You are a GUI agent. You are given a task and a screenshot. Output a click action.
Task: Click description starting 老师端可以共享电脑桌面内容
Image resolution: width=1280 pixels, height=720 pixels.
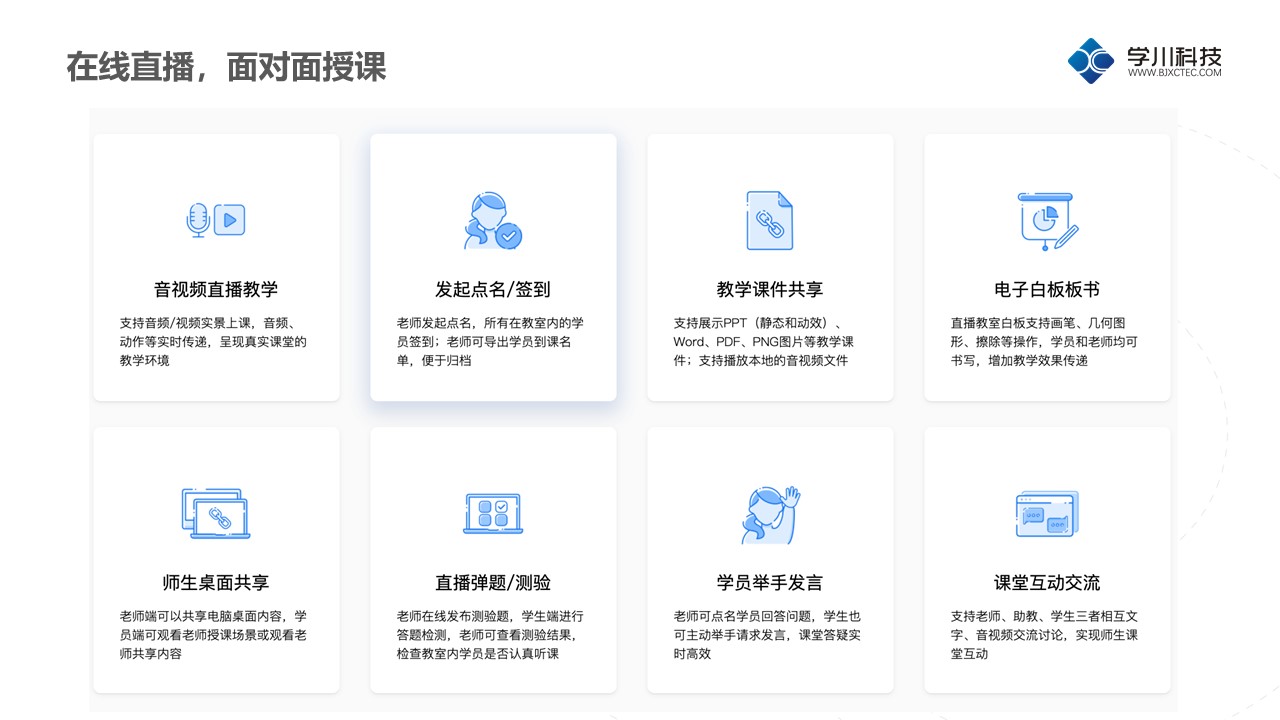click(x=213, y=635)
